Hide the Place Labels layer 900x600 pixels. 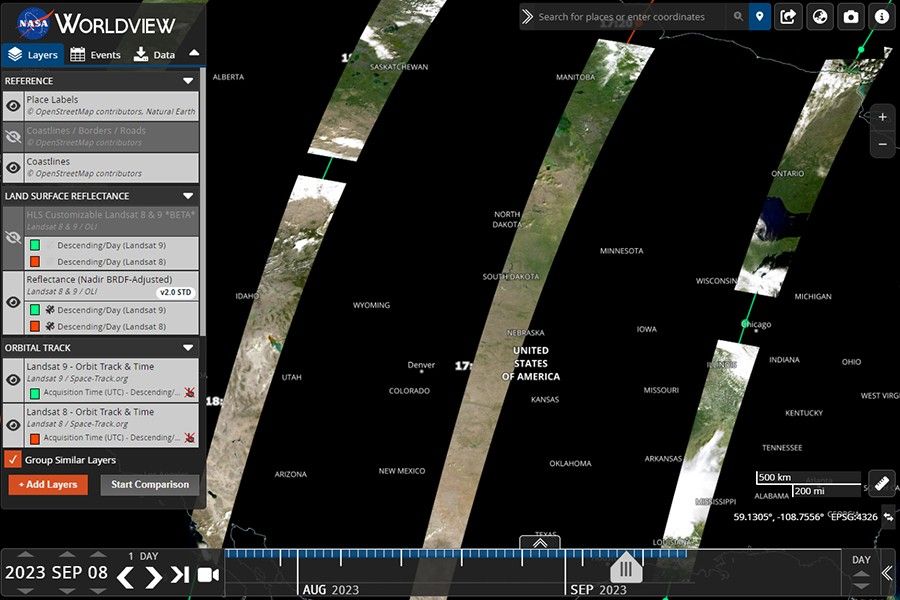pos(11,105)
